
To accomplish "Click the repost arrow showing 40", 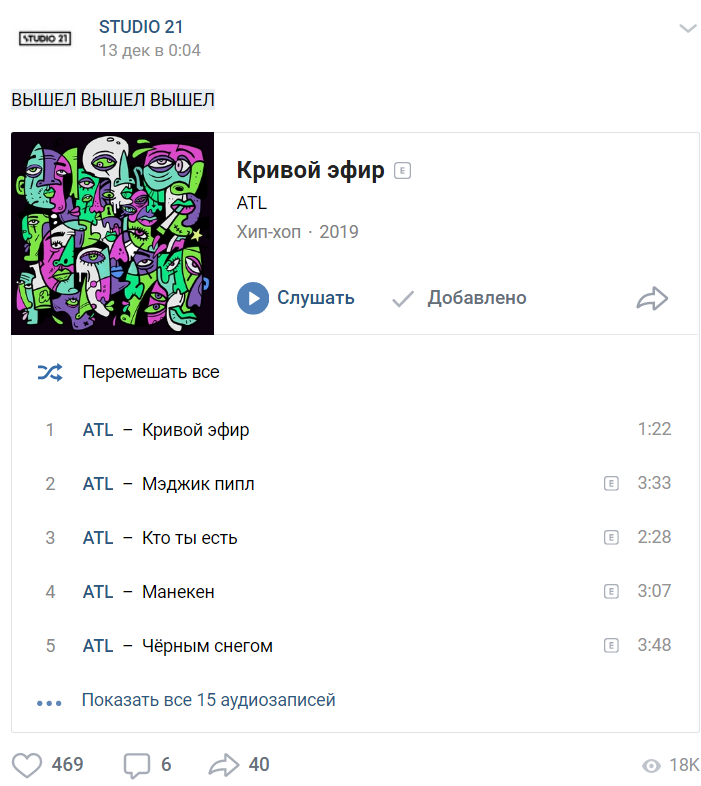I will 224,765.
